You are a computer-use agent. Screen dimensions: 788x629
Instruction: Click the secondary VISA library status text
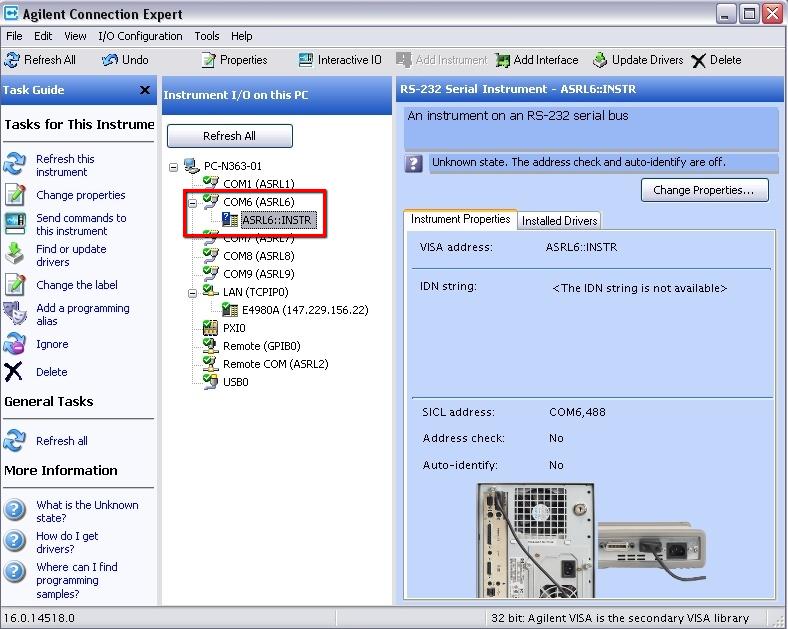click(620, 618)
